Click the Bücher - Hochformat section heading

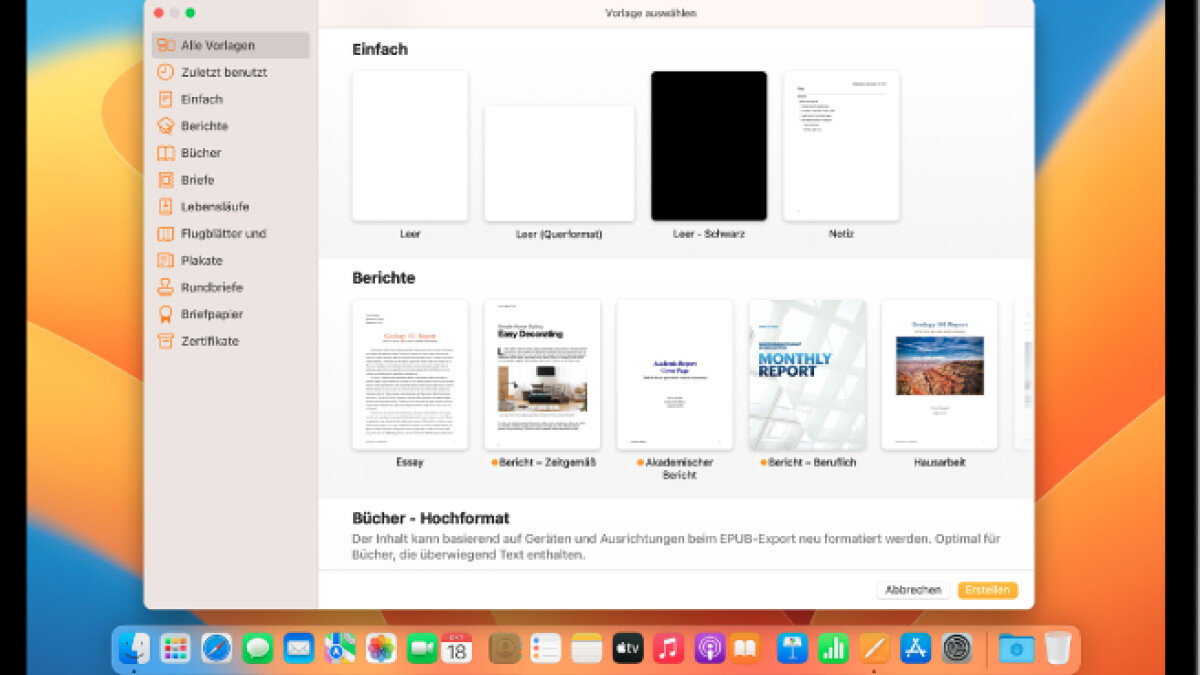tap(431, 518)
